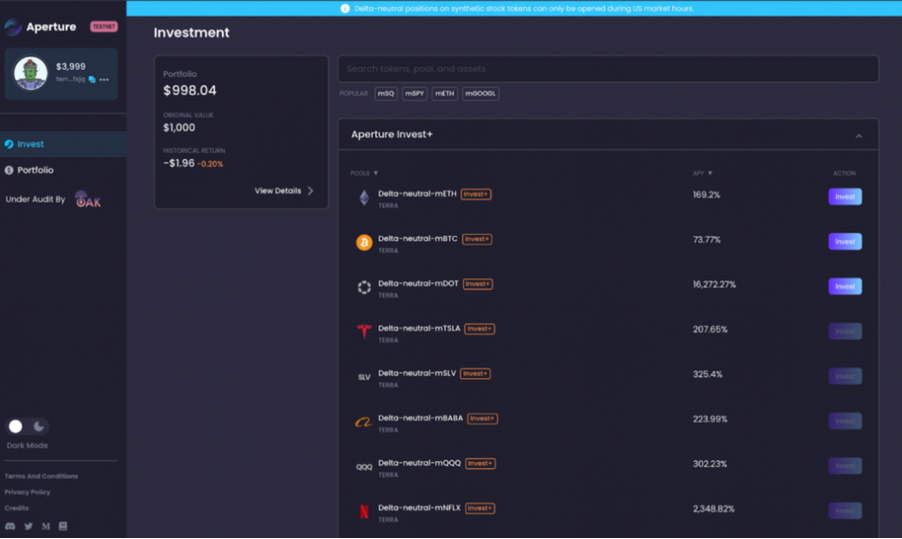902x539 pixels.
Task: Select Delta-neutral-mBABA pool name
Action: click(421, 418)
